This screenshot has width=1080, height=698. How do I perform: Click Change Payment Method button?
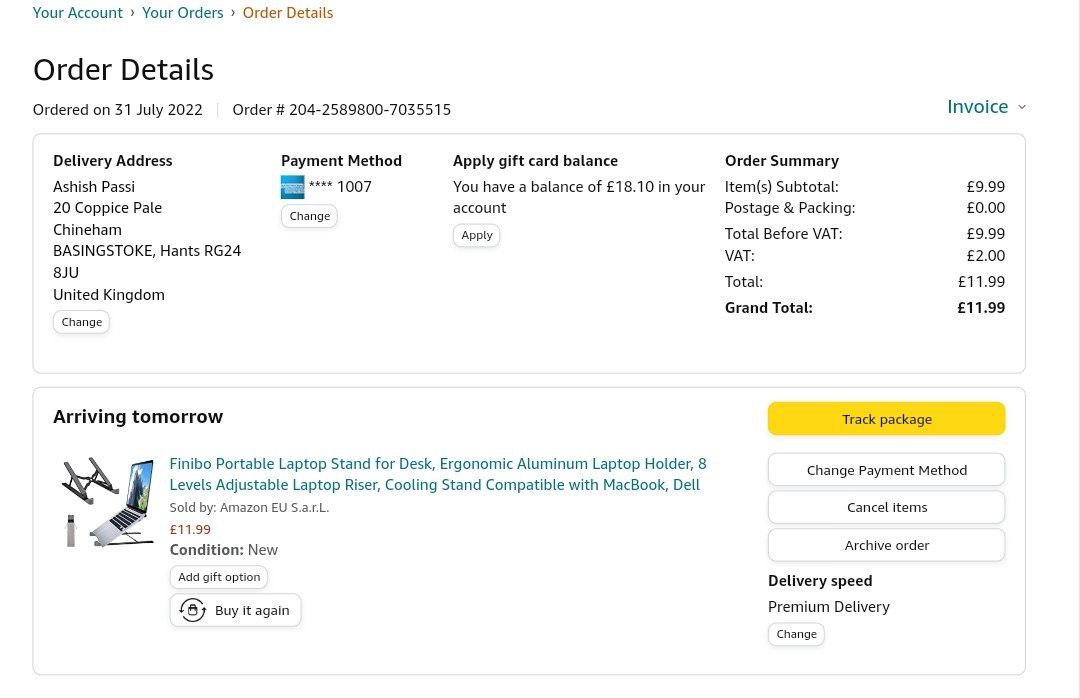[x=886, y=470]
